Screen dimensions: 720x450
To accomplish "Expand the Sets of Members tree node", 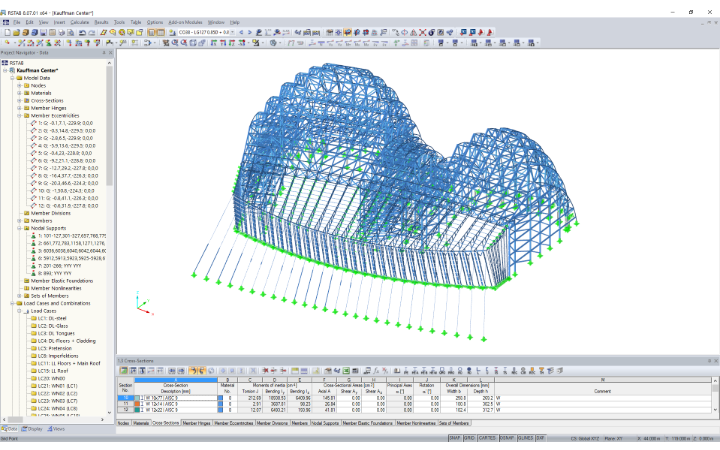I will (x=19, y=296).
